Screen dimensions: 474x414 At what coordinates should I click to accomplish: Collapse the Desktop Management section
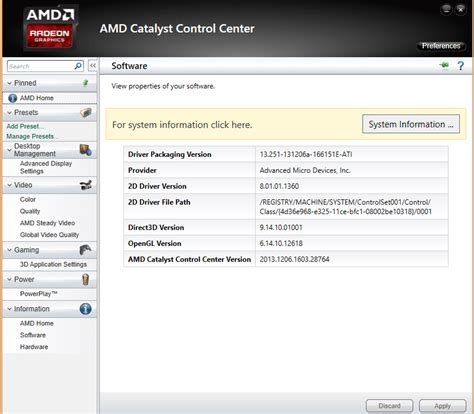[x=9, y=150]
